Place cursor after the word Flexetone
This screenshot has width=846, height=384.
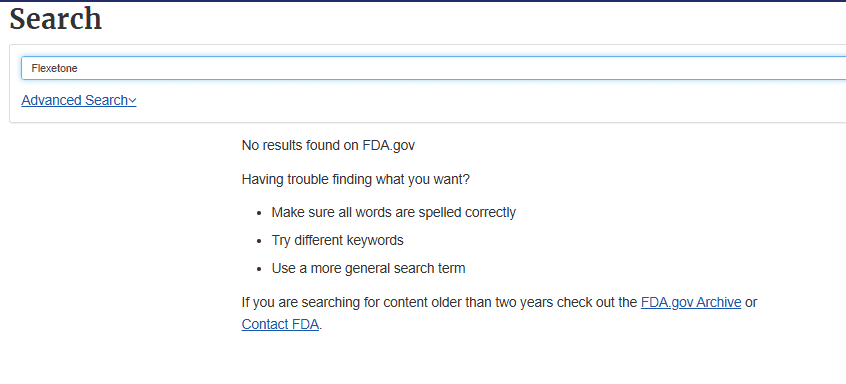[79, 68]
